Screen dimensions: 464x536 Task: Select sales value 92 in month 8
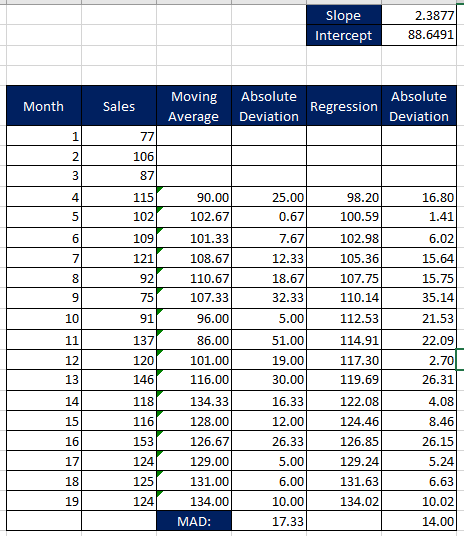click(119, 278)
